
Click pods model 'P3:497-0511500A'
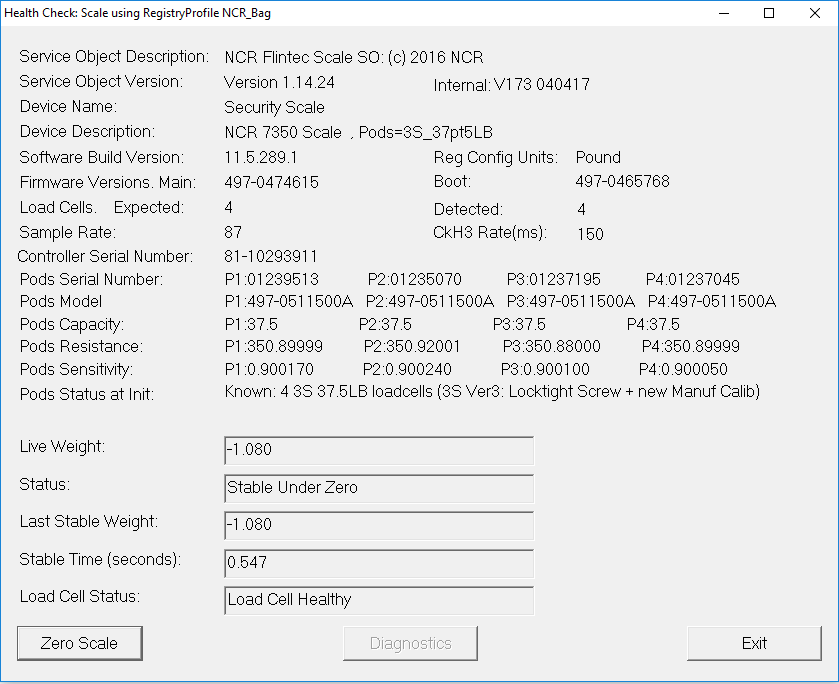pyautogui.click(x=571, y=301)
